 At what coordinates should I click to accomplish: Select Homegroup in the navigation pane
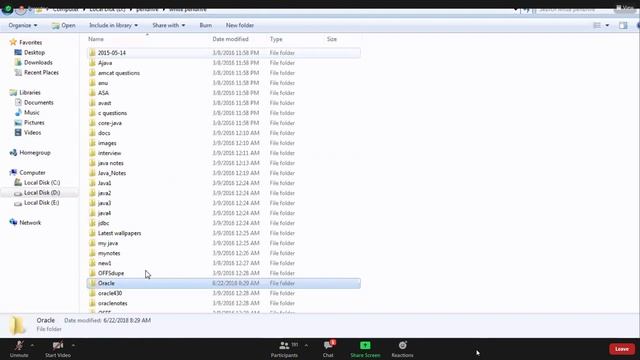30,153
